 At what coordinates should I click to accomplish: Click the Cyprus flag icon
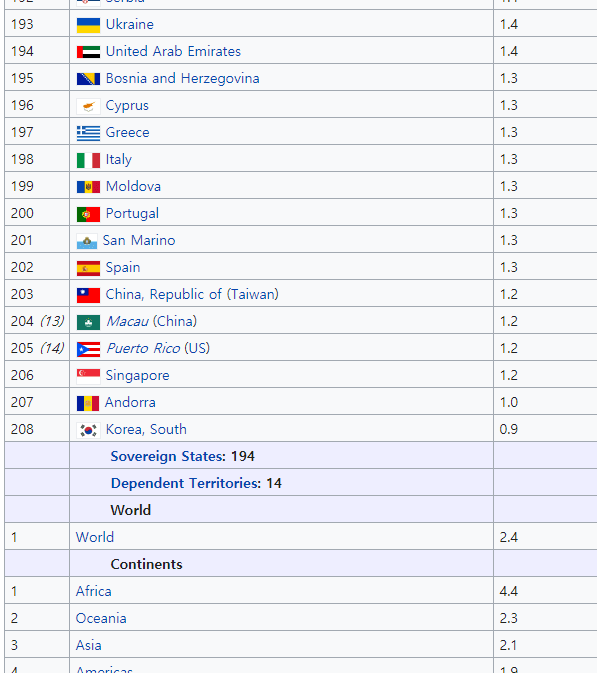[x=88, y=106]
